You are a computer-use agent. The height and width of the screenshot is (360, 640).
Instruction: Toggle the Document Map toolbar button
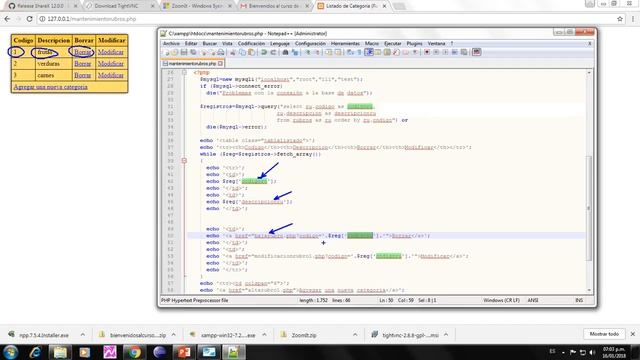[387, 52]
